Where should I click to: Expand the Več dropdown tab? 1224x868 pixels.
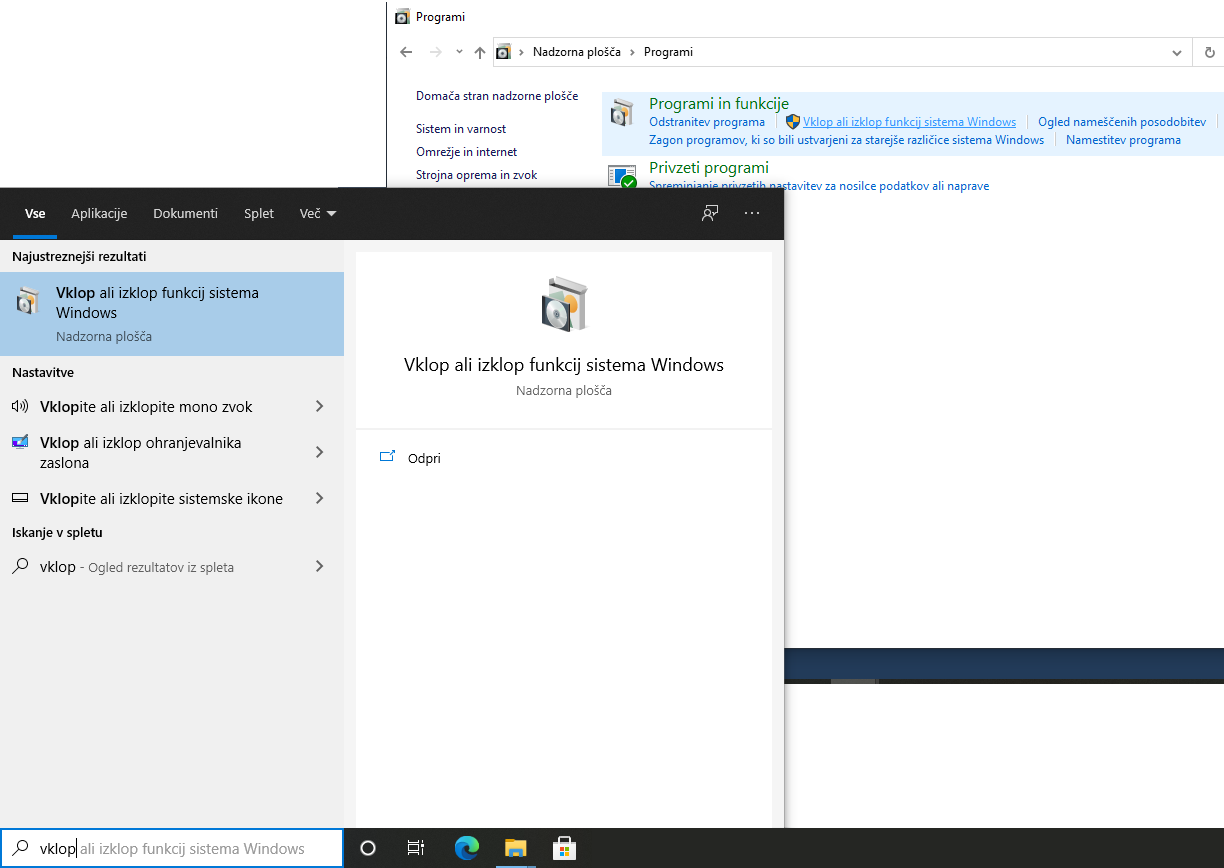pos(318,213)
